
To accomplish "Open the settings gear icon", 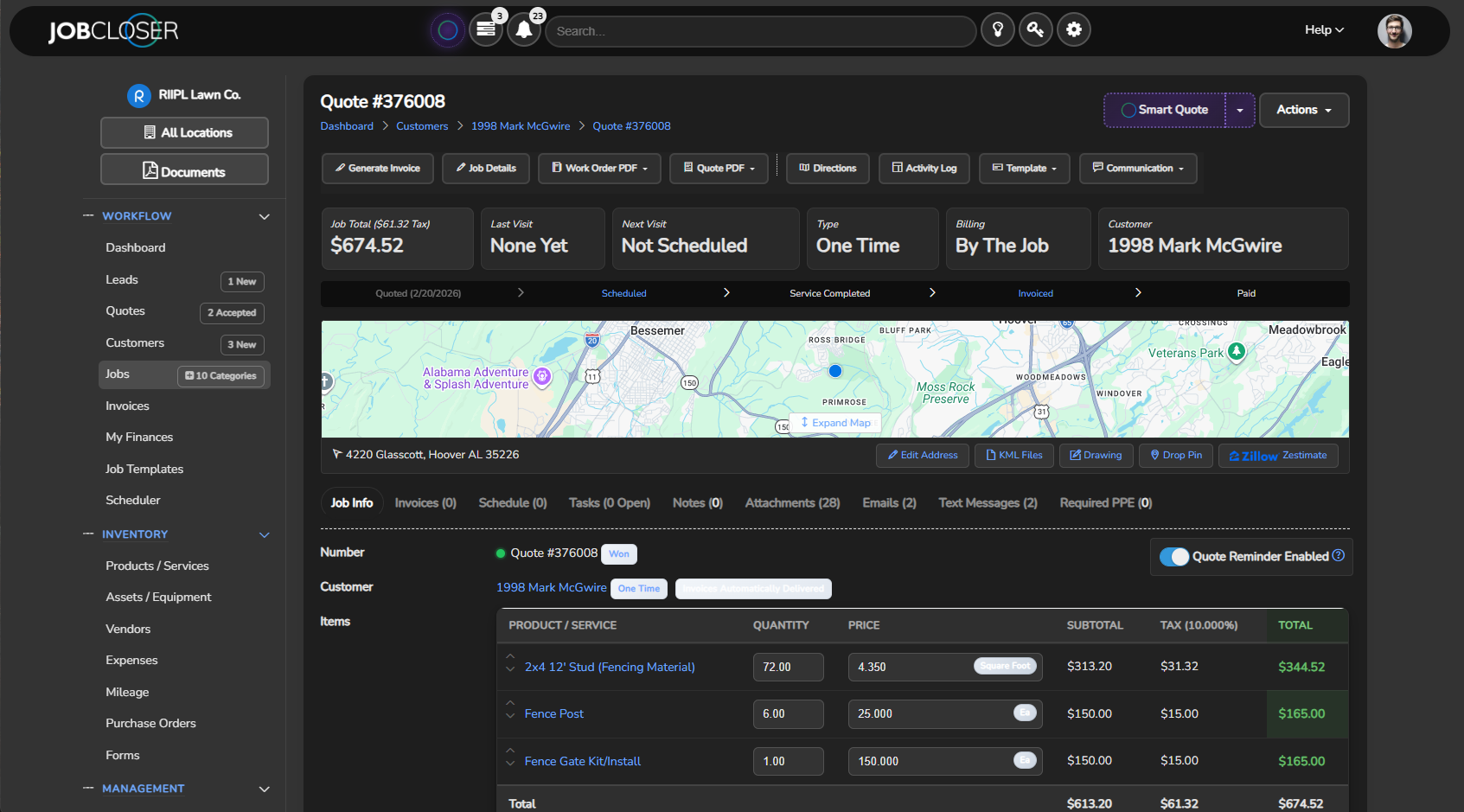I will tap(1074, 29).
